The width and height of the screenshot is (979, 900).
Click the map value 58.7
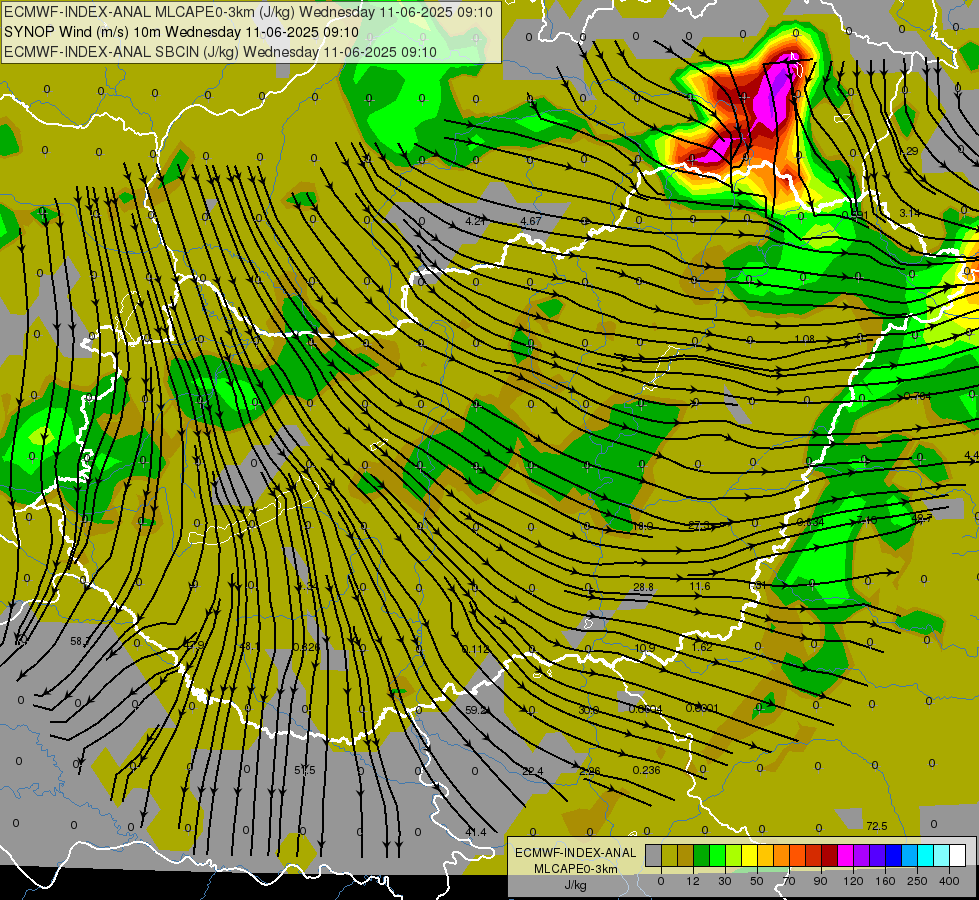[81, 641]
